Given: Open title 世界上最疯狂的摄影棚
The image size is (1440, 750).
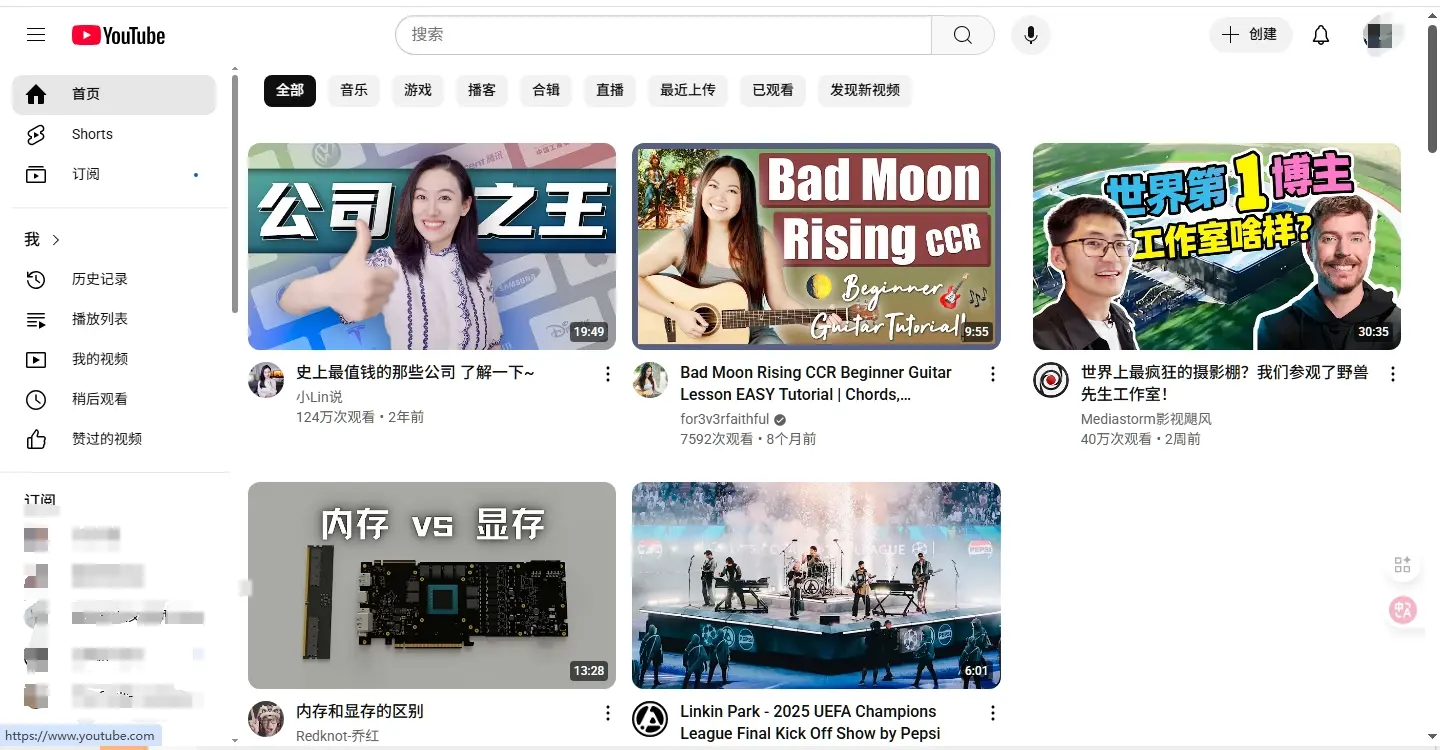Looking at the screenshot, I should pyautogui.click(x=1224, y=383).
